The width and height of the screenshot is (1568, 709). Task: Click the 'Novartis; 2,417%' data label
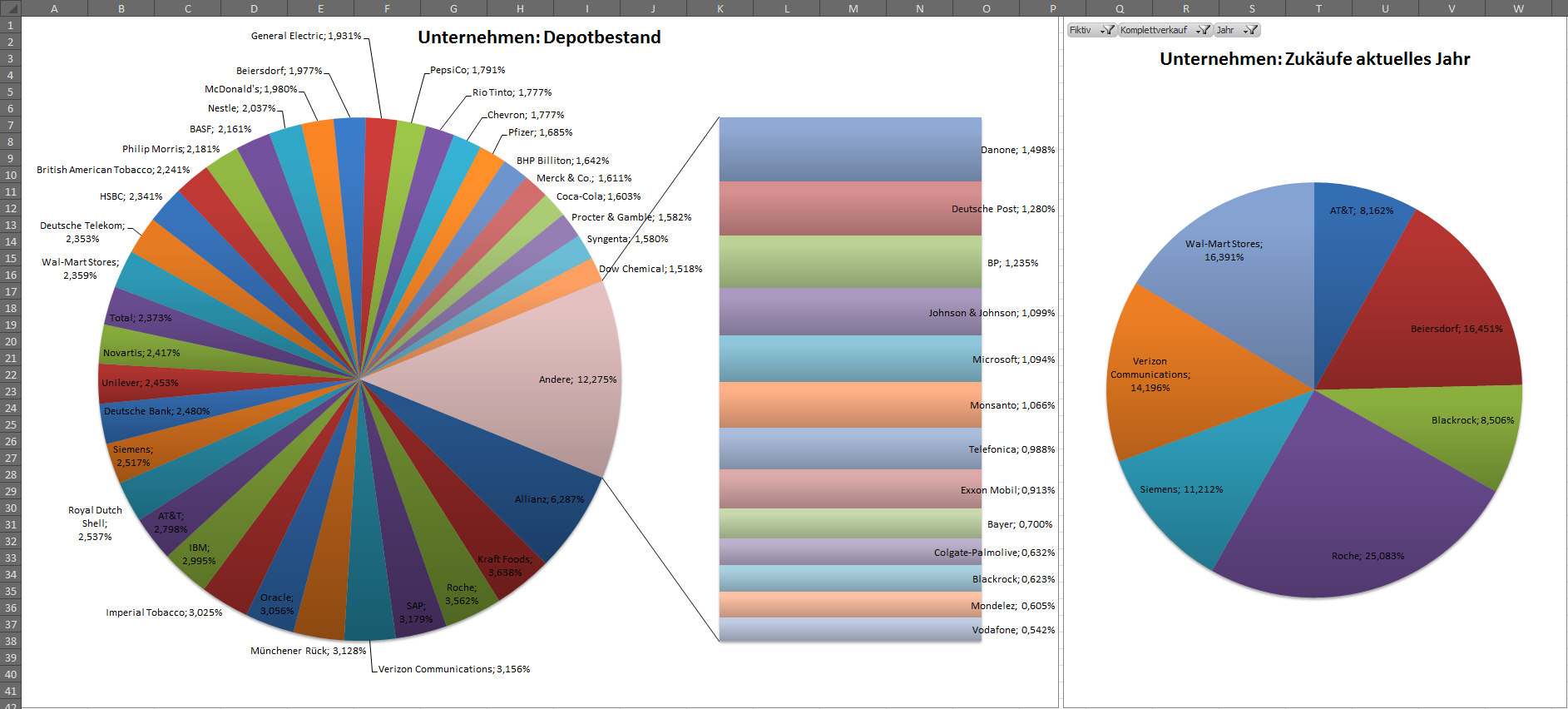tap(141, 353)
